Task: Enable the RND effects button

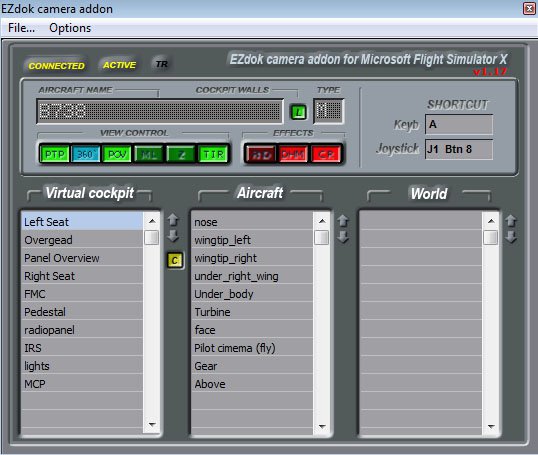Action: (261, 154)
